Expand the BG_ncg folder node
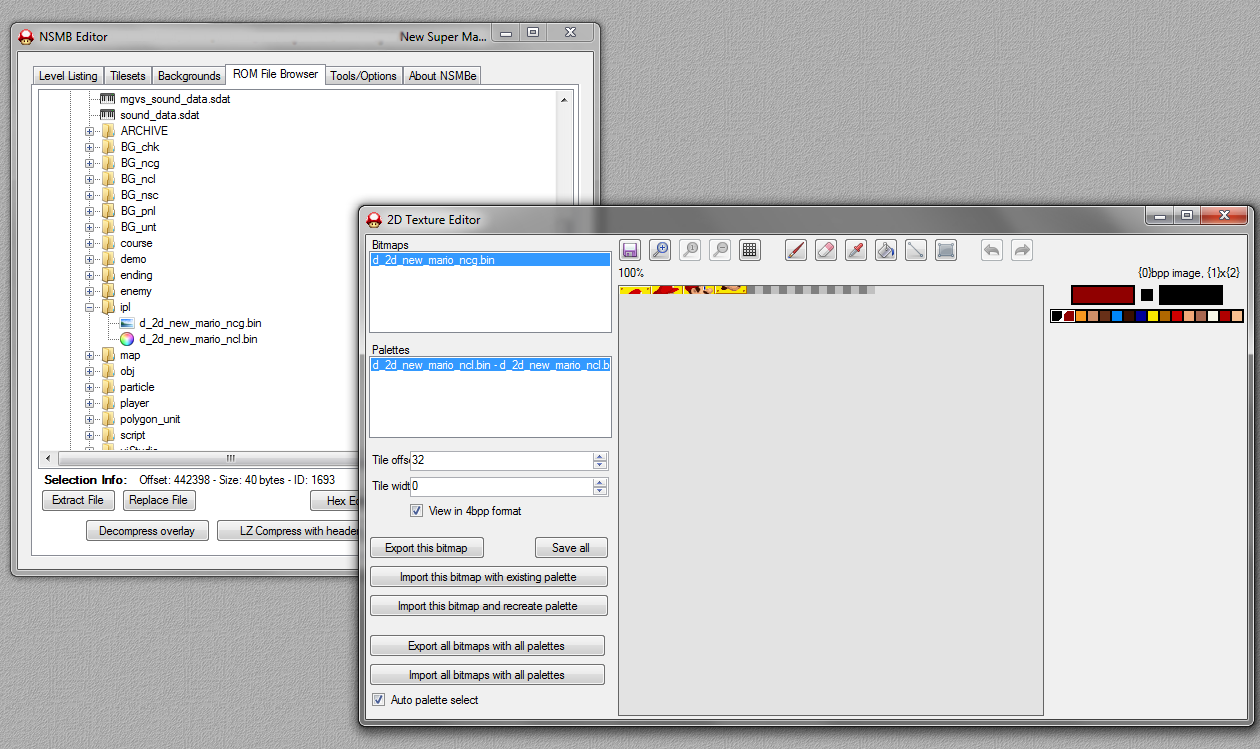Viewport: 1260px width, 749px height. tap(90, 163)
